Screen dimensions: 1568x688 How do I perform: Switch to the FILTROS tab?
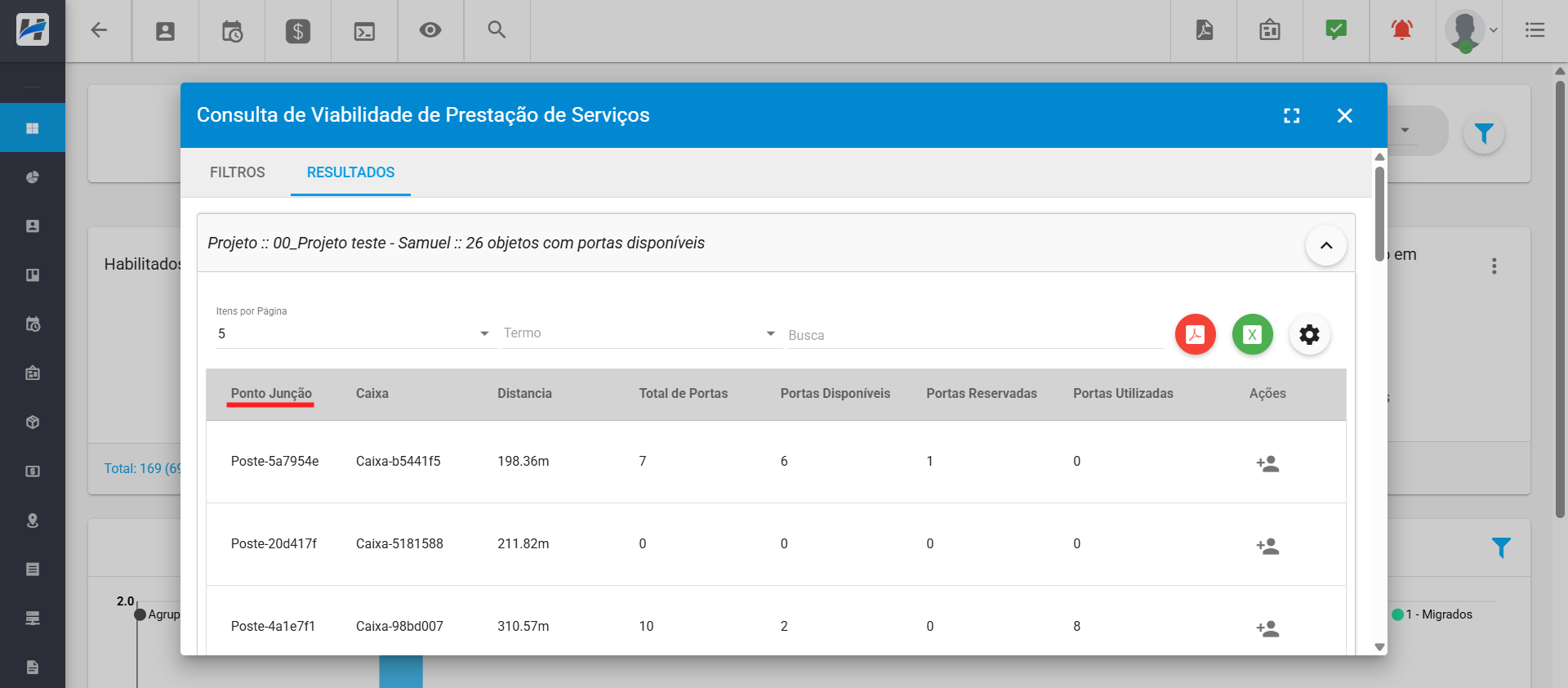click(237, 172)
